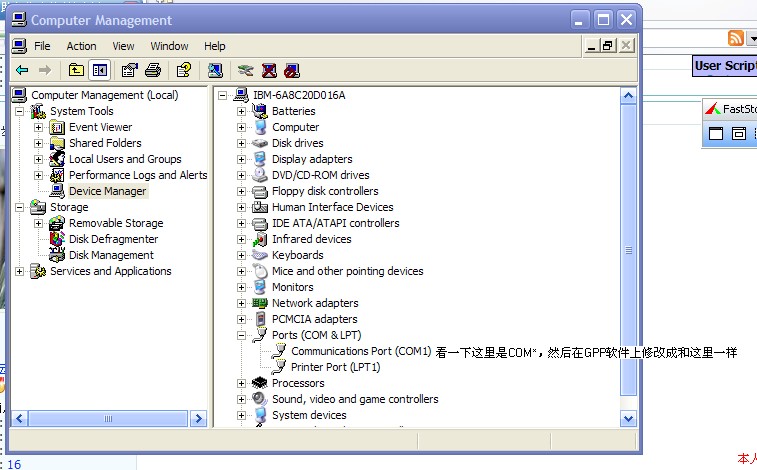Click the Help toolbar icon
Viewport: 757px width, 470px height.
[183, 70]
